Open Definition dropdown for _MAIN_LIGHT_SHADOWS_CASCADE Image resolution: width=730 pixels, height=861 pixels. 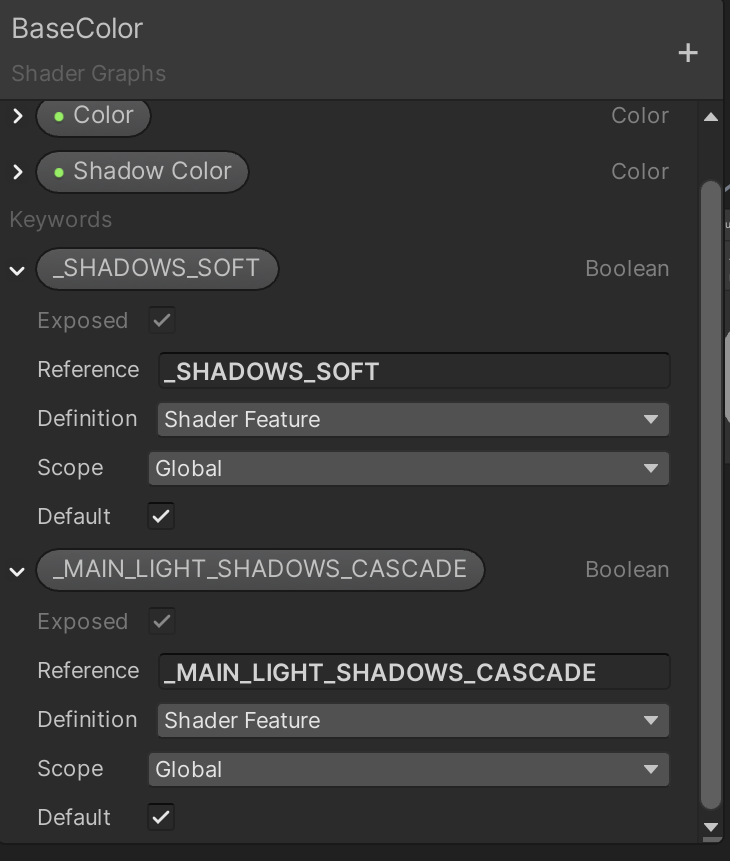coord(412,720)
